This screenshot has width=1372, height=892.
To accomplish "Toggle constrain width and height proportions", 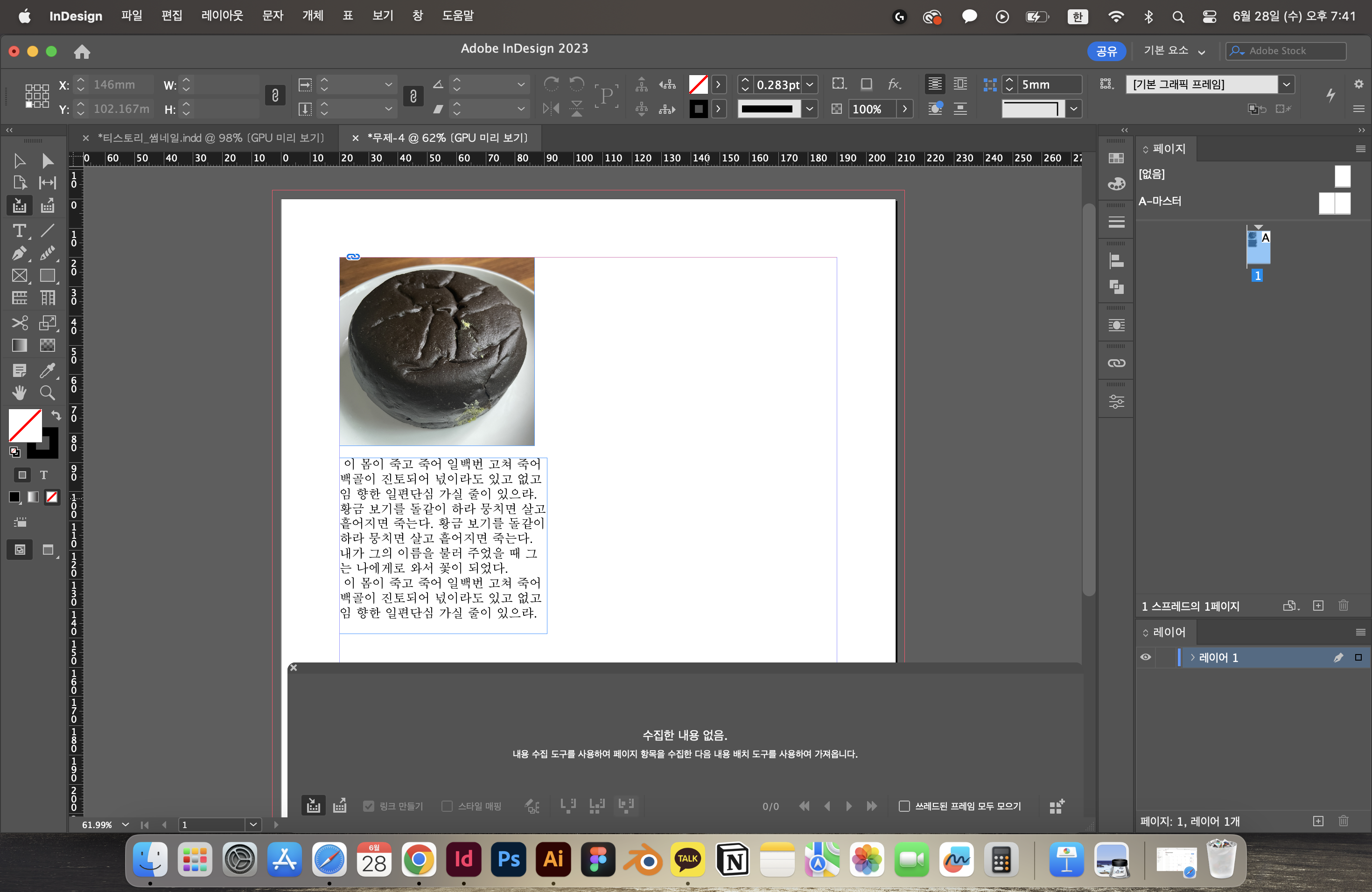I will click(275, 96).
